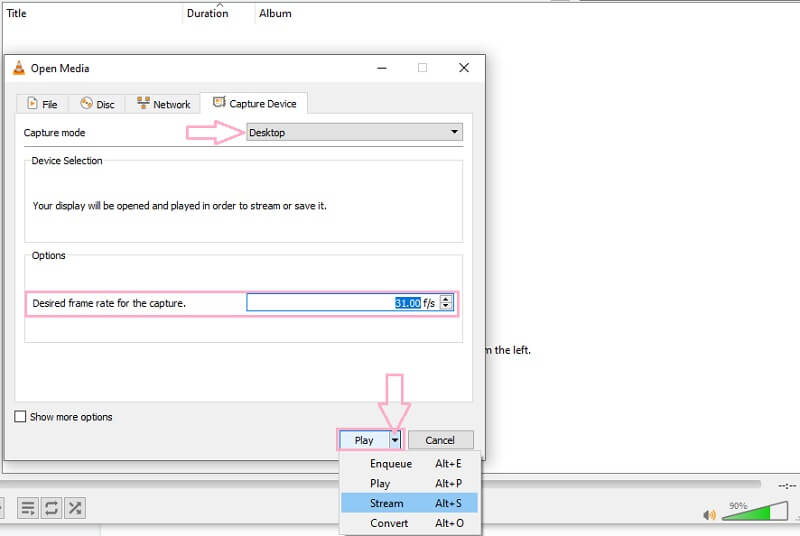
Task: Close the Open Media dialog
Action: point(463,68)
